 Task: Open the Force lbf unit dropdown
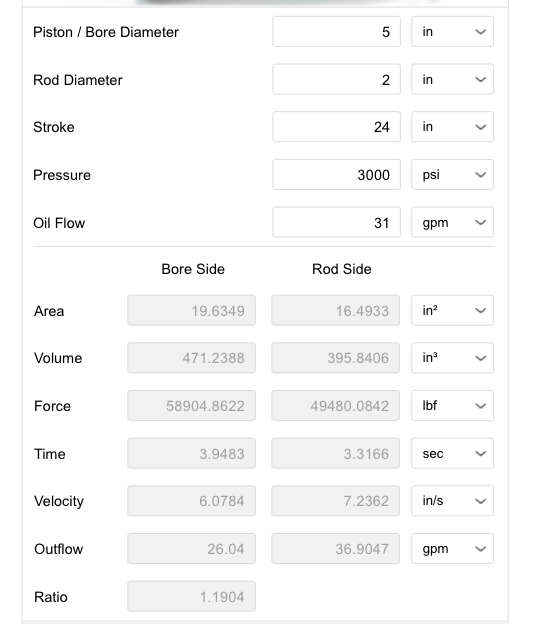coord(452,406)
